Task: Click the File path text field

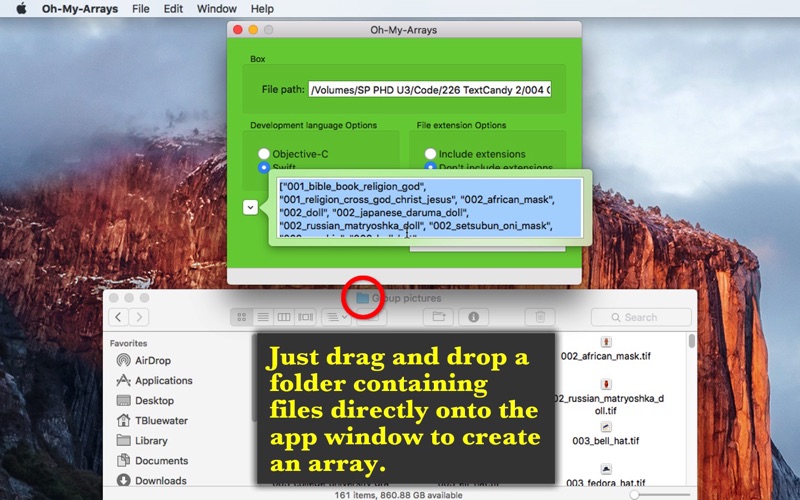Action: 430,90
